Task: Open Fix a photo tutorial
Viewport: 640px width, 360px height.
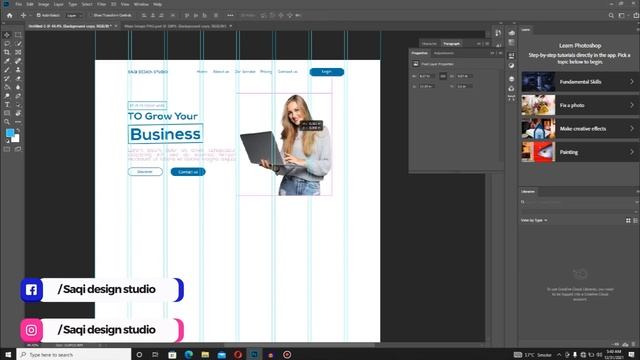Action: point(579,105)
